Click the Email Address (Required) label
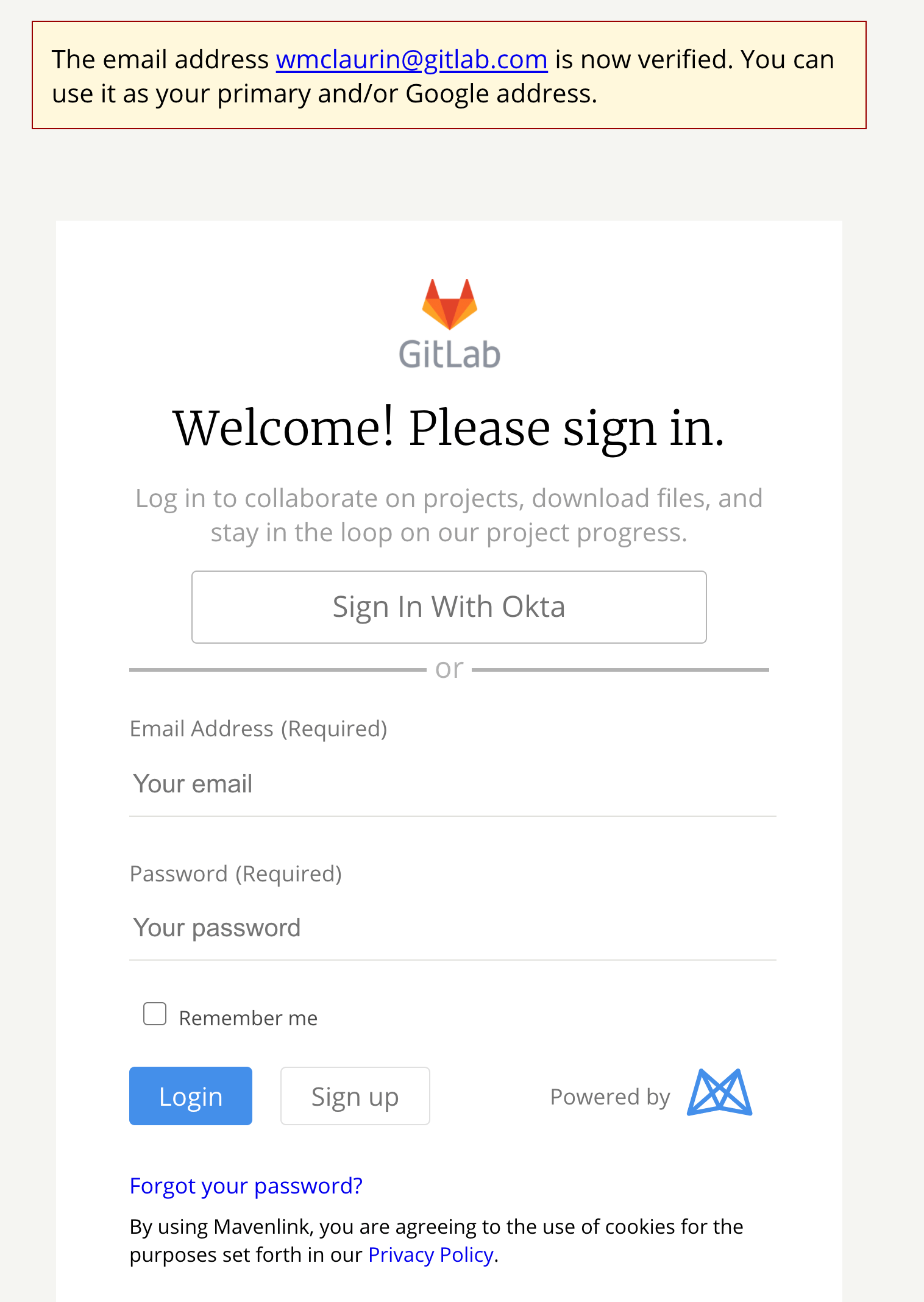 (x=258, y=728)
